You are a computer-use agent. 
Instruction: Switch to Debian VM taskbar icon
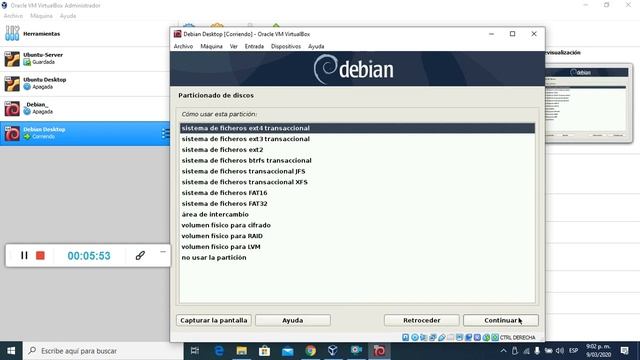379,351
